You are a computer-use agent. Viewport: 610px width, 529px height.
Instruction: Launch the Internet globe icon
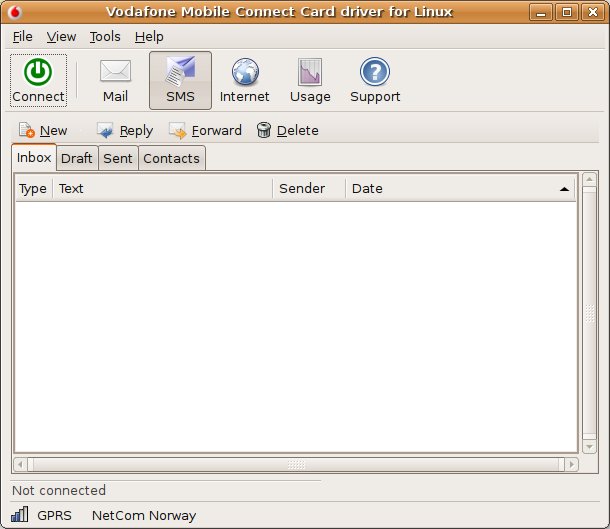pos(245,72)
